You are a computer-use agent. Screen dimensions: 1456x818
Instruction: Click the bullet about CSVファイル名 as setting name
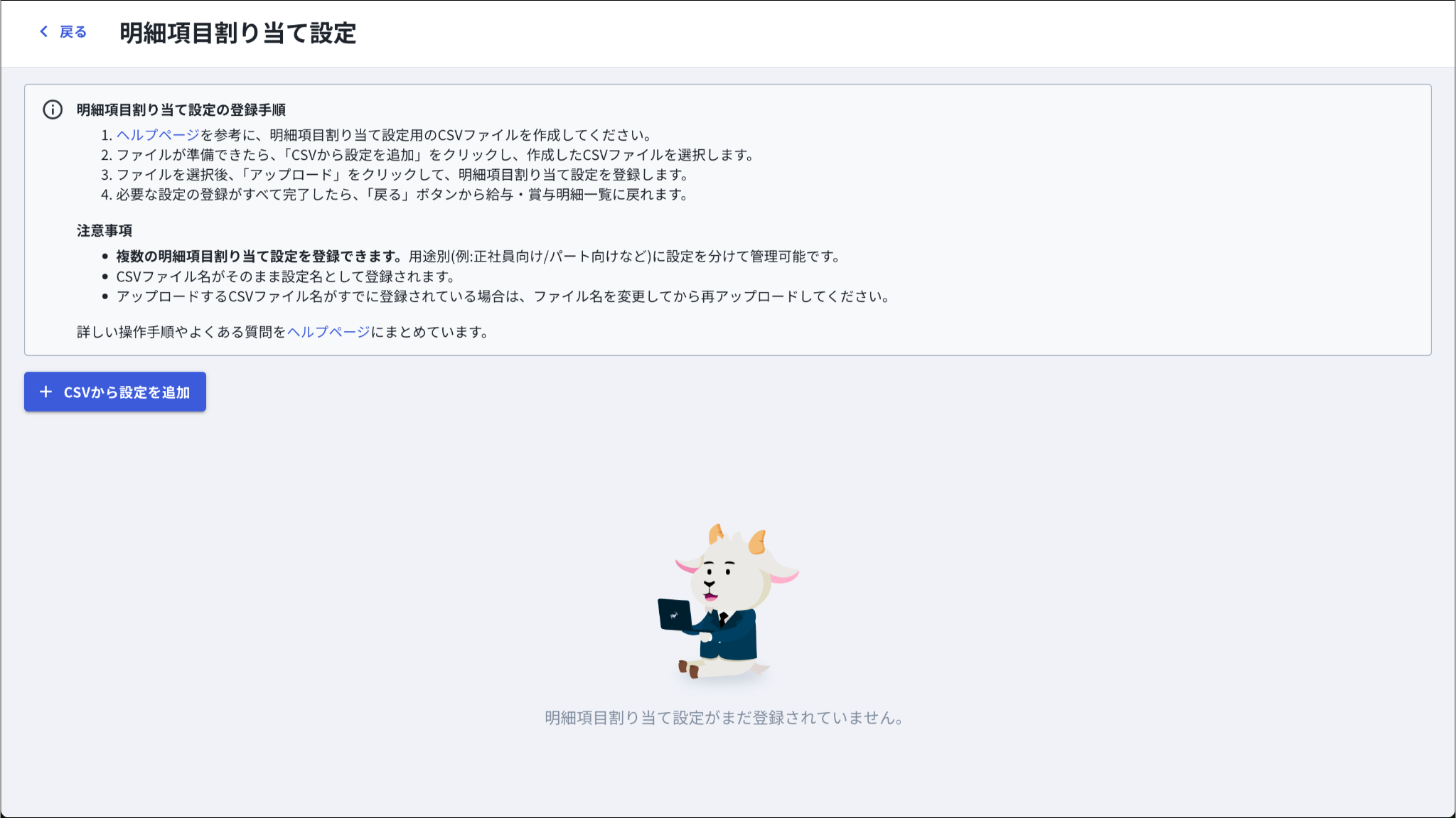284,276
